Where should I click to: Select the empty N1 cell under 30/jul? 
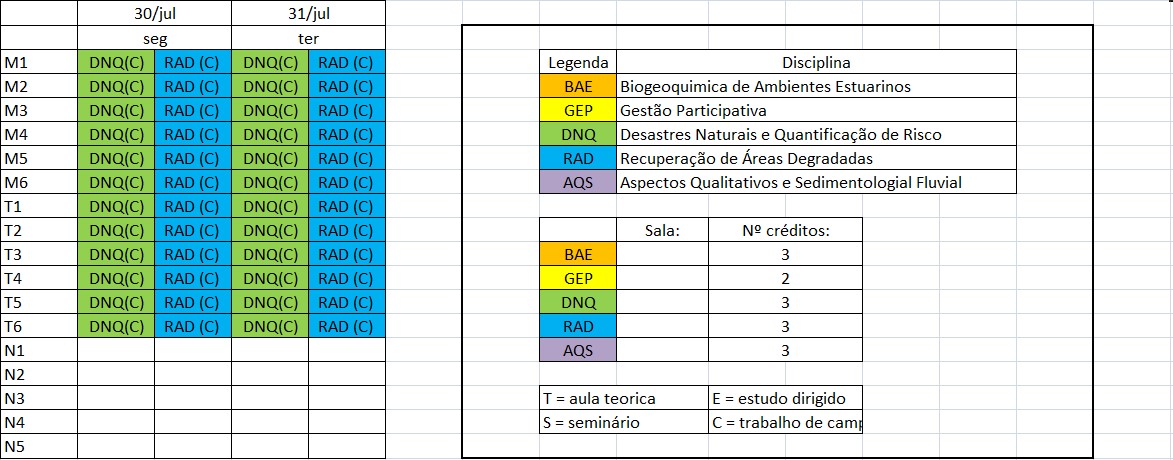(116, 350)
